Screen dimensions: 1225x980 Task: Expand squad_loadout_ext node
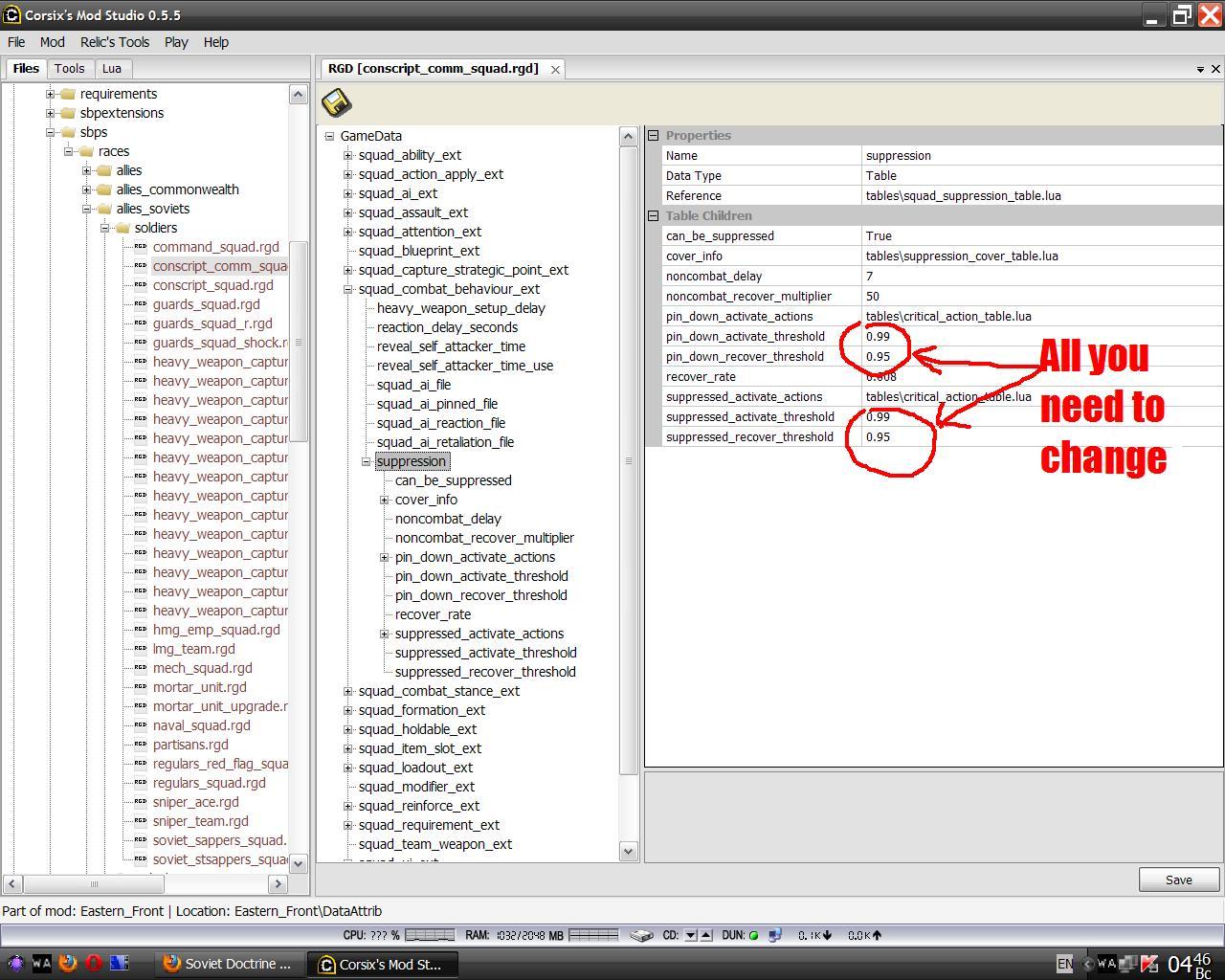click(x=348, y=768)
